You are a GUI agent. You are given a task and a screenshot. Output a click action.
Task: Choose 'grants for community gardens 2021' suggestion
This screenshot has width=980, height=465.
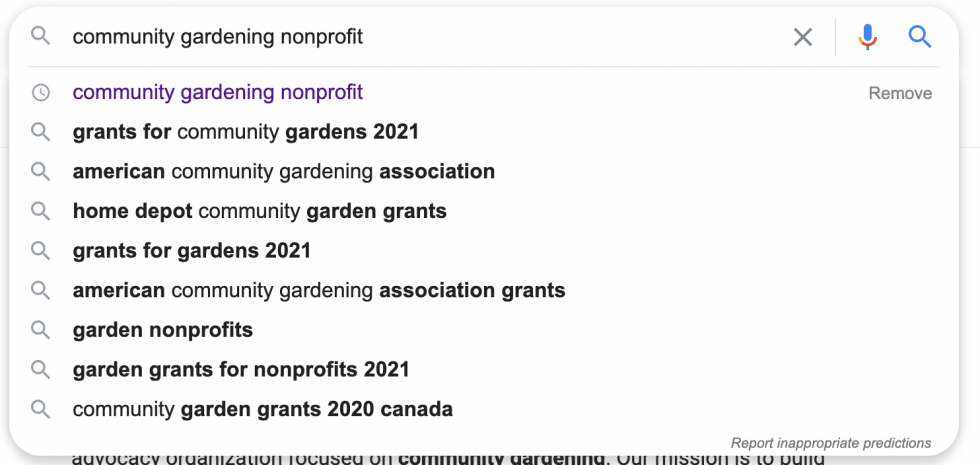click(246, 132)
